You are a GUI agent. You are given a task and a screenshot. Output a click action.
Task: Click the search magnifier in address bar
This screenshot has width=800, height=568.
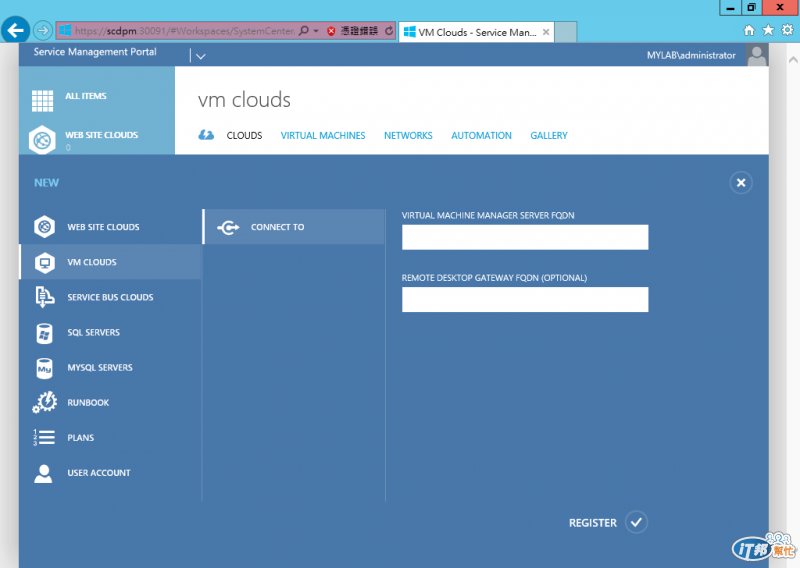pyautogui.click(x=304, y=31)
